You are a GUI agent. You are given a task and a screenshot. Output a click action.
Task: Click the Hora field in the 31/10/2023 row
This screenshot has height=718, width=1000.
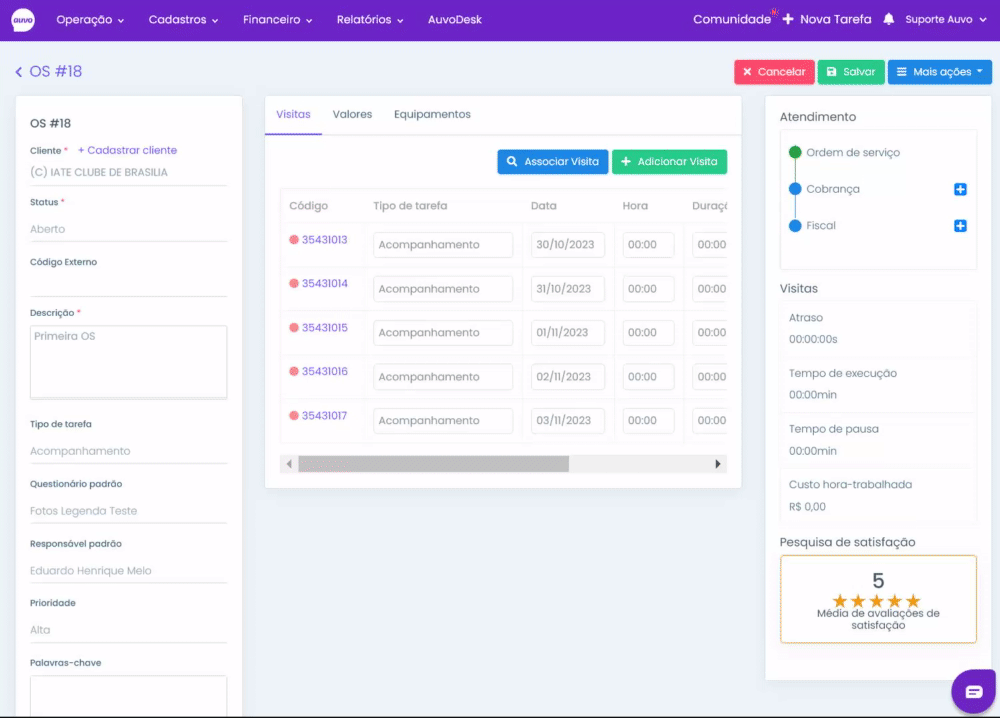pos(648,288)
